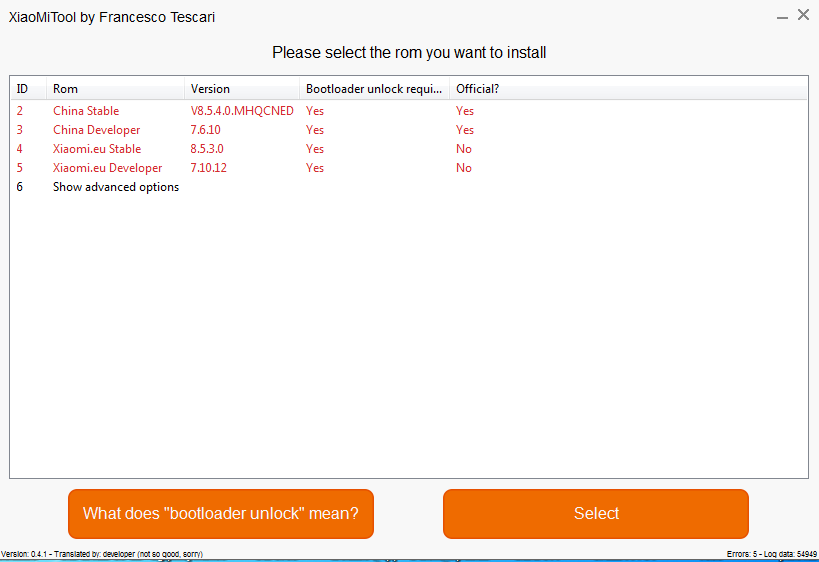The width and height of the screenshot is (819, 562).
Task: Click the Official? column header
Action: coord(477,89)
